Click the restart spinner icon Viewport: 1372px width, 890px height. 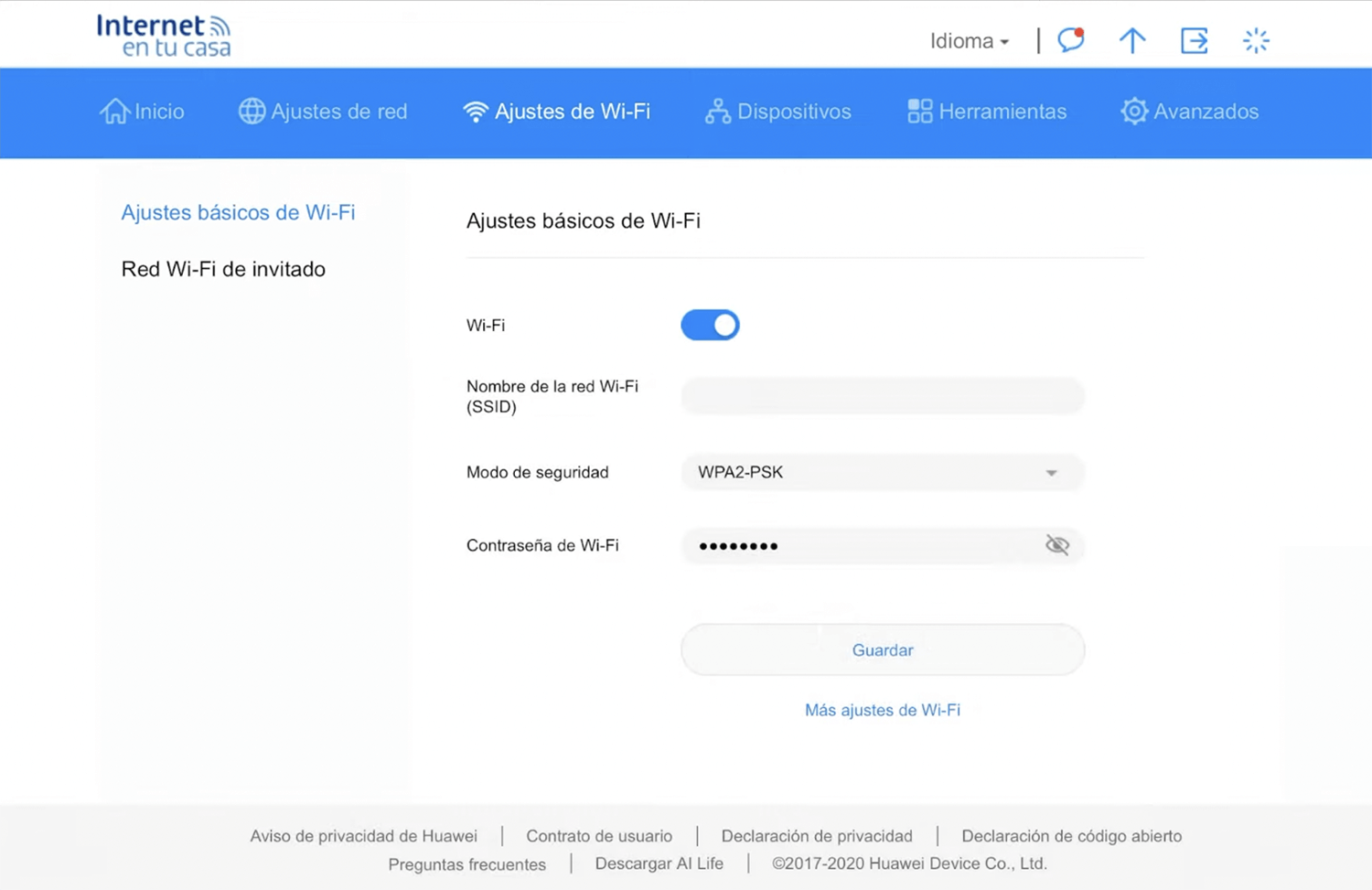[1256, 40]
